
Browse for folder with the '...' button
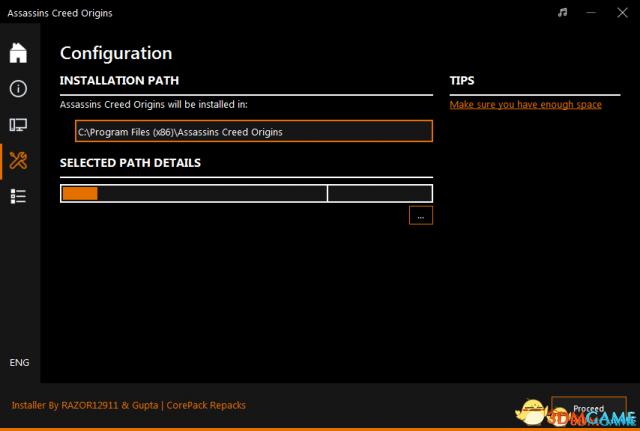pos(421,215)
